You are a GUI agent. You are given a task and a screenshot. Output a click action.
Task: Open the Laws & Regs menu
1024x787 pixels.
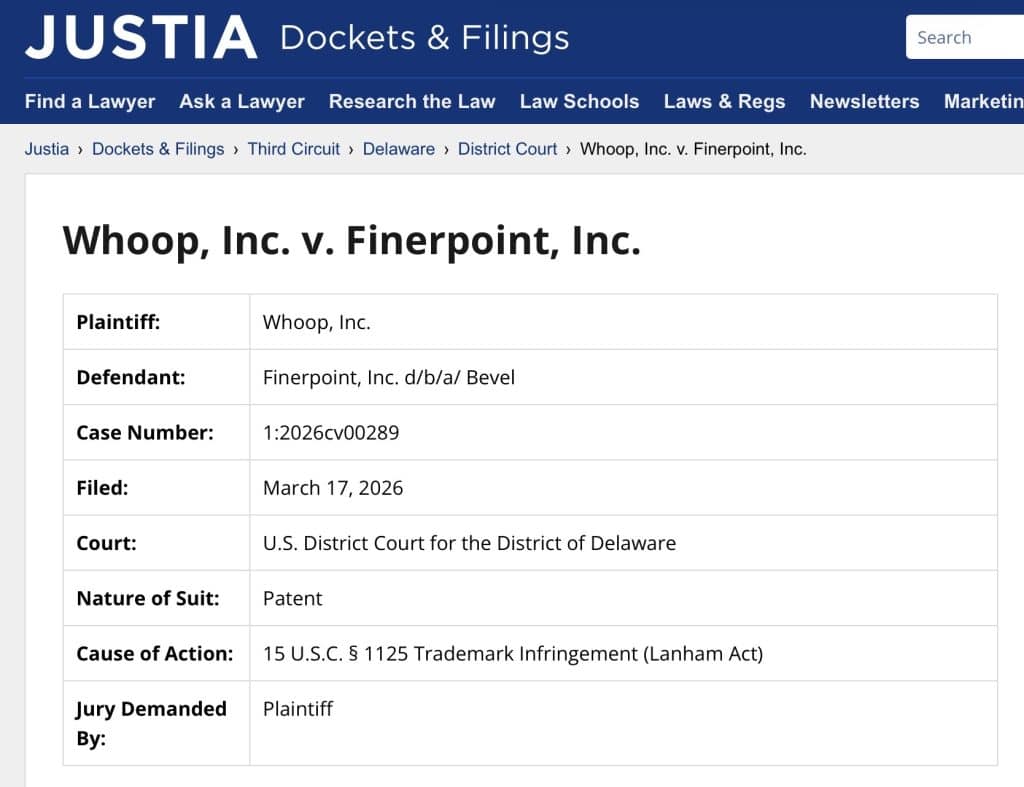[724, 101]
